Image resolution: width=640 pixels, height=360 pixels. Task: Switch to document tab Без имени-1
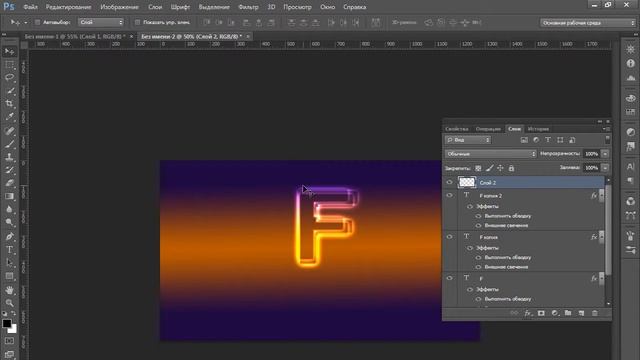coord(75,36)
